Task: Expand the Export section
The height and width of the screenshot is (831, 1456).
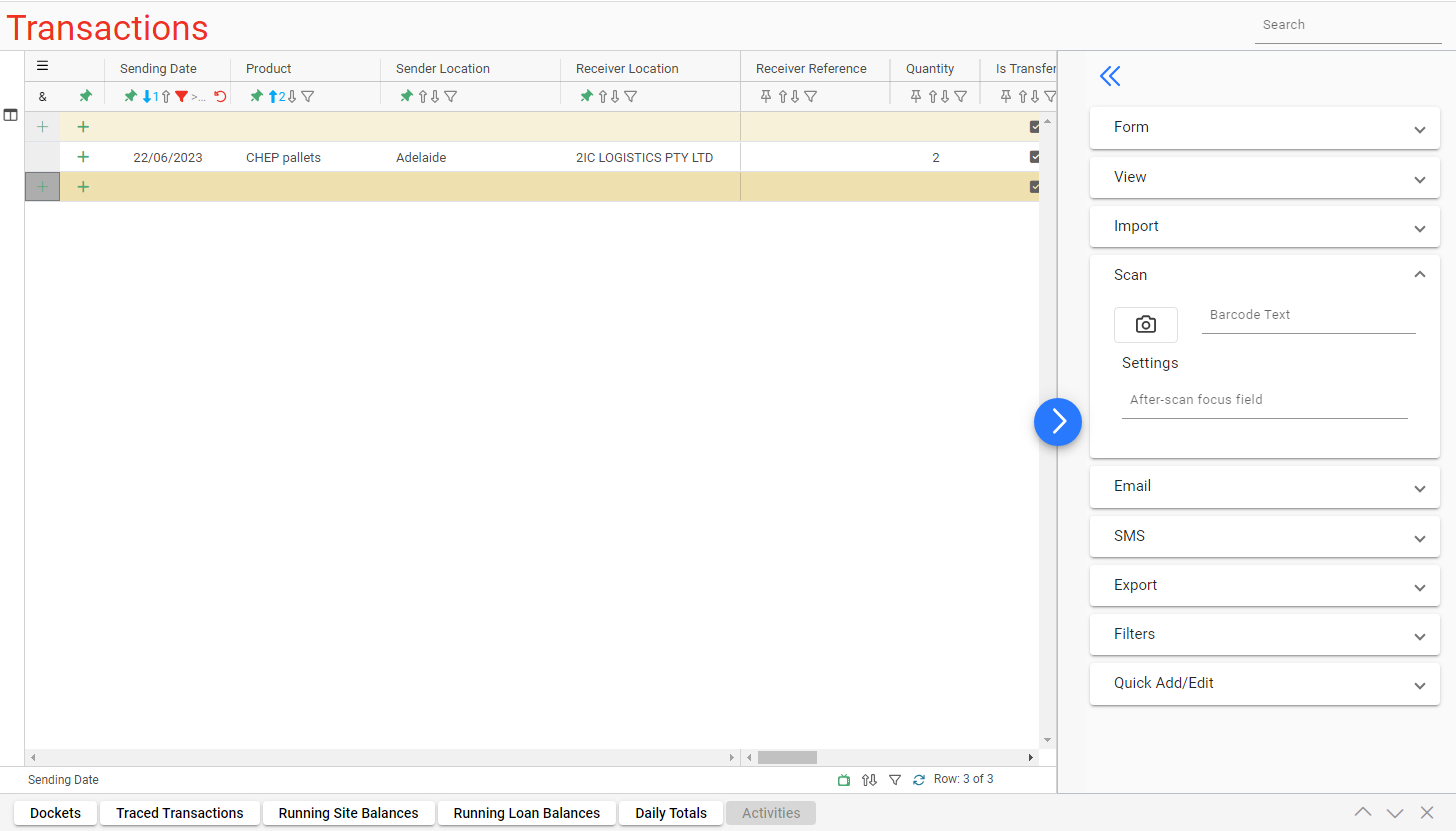Action: [1264, 586]
